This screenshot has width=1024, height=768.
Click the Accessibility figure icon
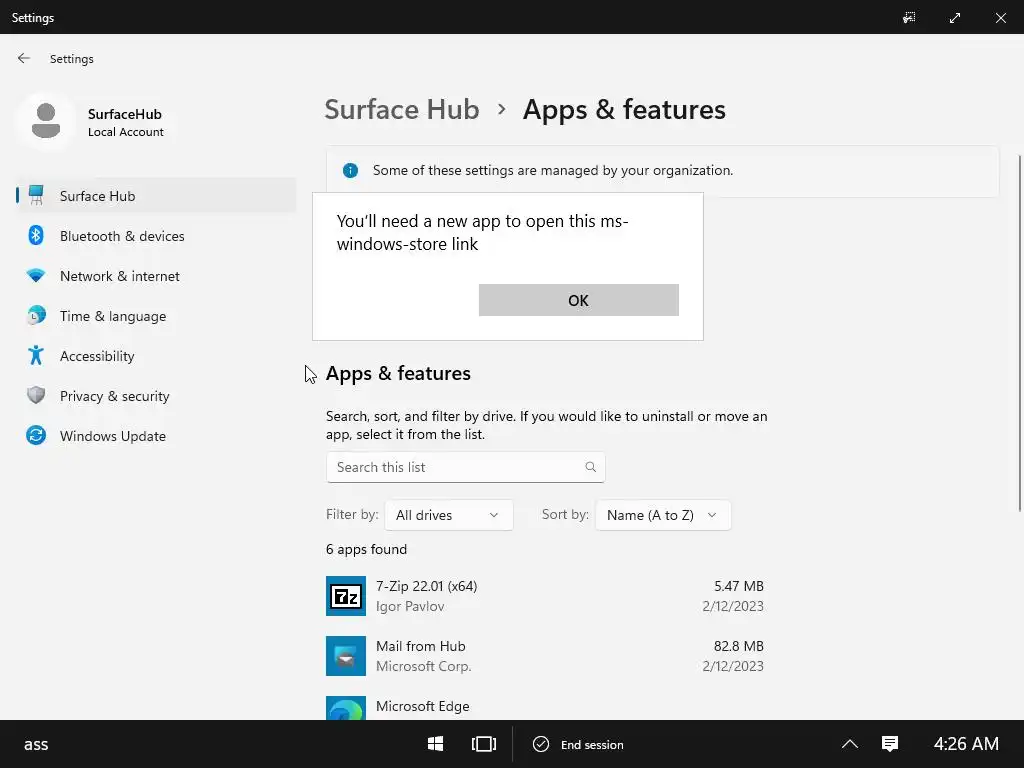tap(36, 355)
